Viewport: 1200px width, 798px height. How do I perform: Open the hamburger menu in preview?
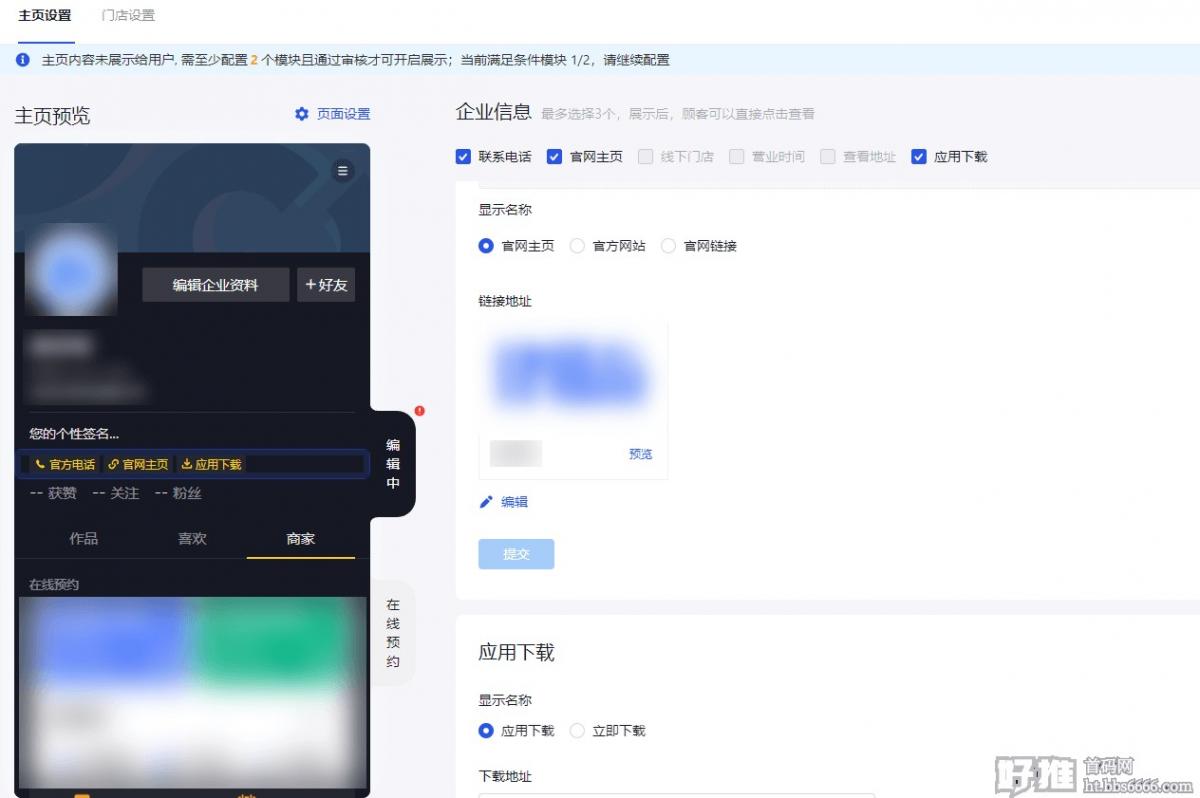343,171
